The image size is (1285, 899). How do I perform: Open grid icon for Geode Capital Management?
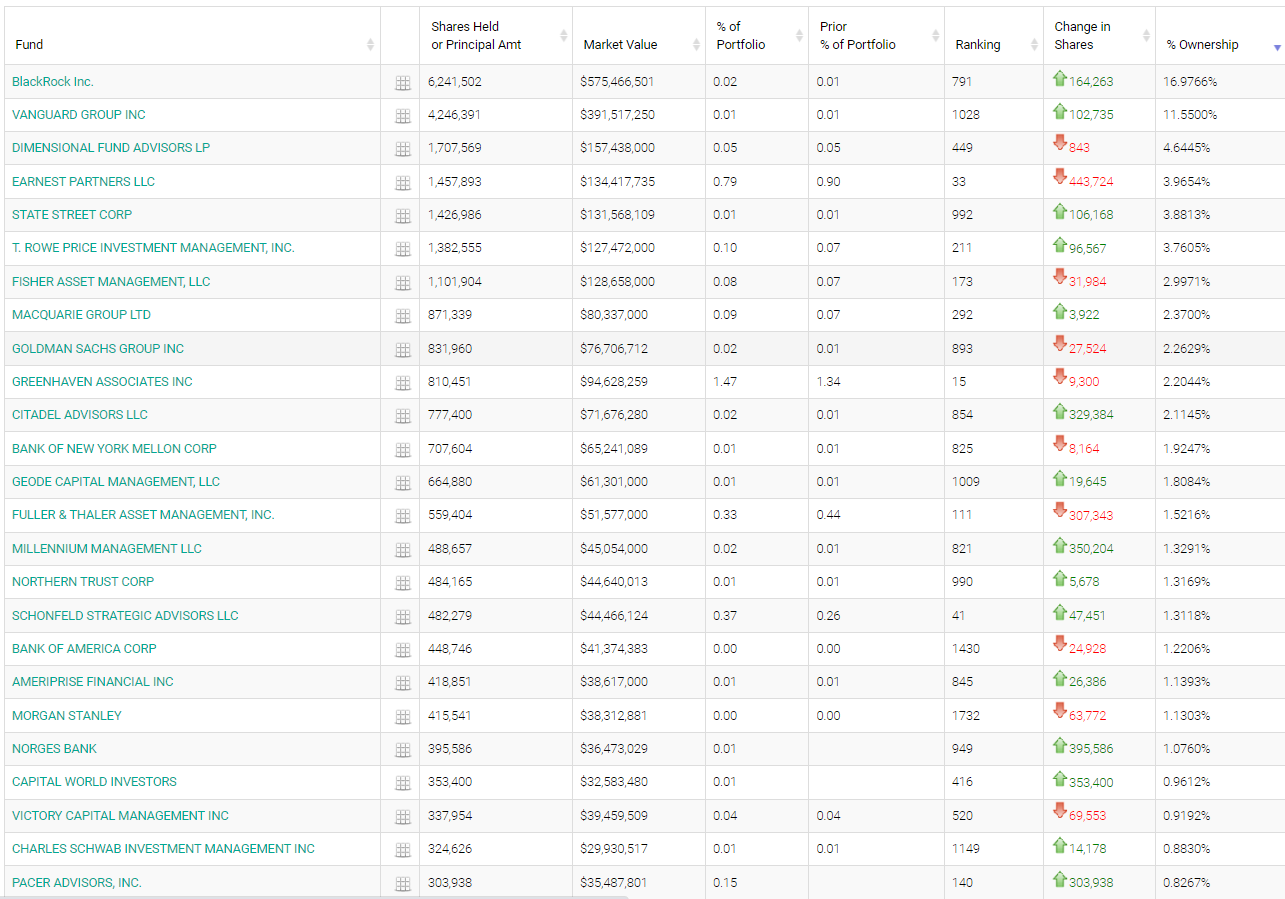[403, 483]
